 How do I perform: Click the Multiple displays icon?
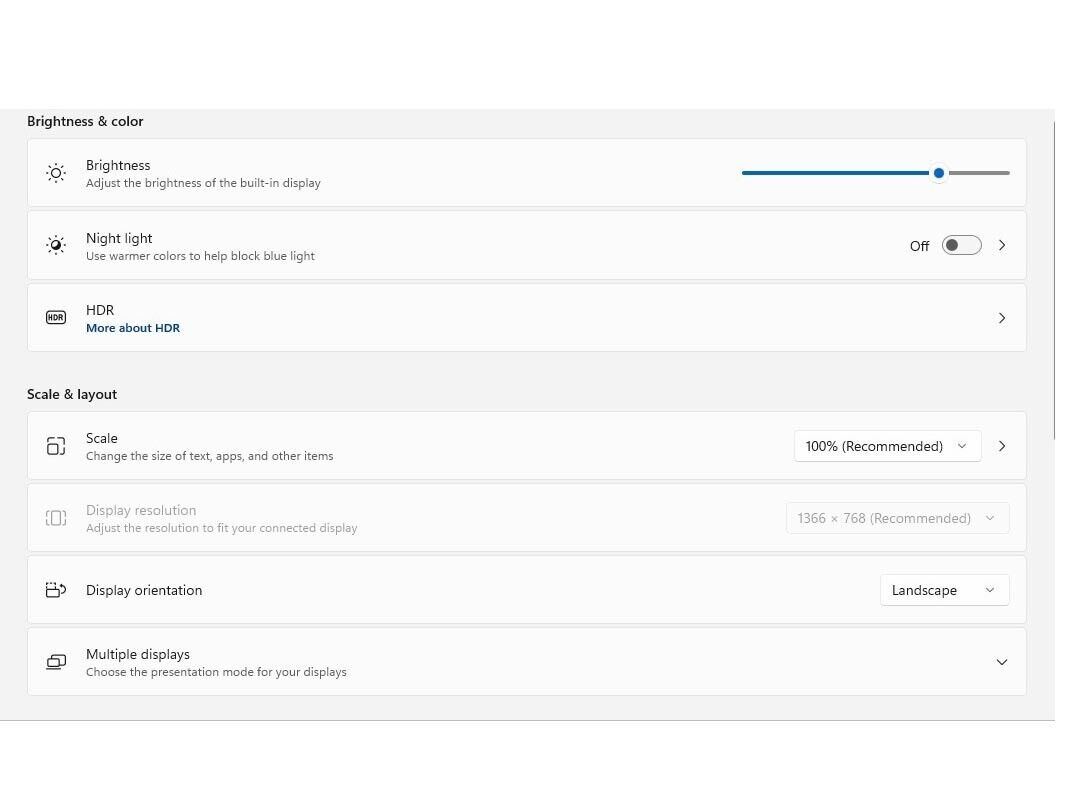(x=56, y=662)
